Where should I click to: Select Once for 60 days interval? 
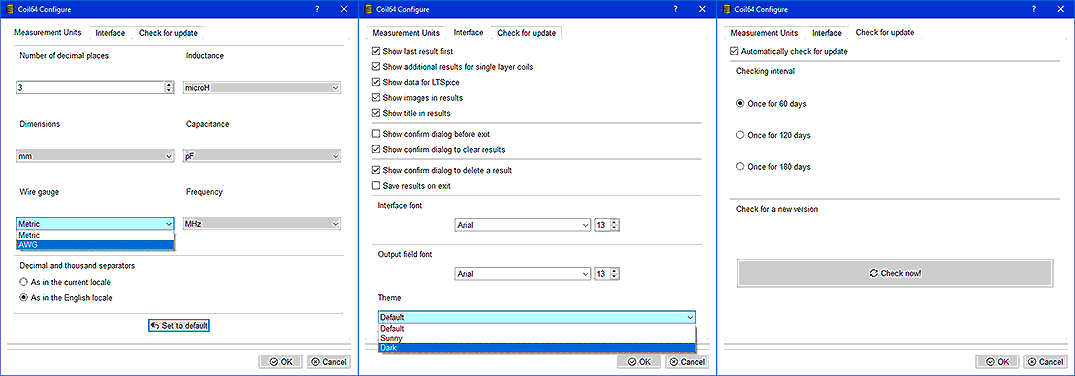771,104
